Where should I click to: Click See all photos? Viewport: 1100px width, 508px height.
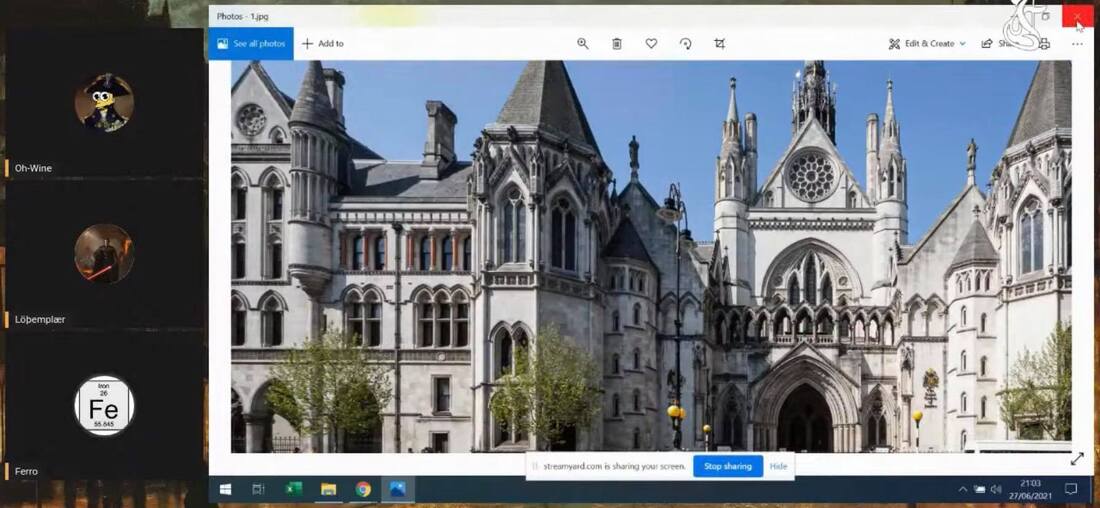(x=251, y=44)
